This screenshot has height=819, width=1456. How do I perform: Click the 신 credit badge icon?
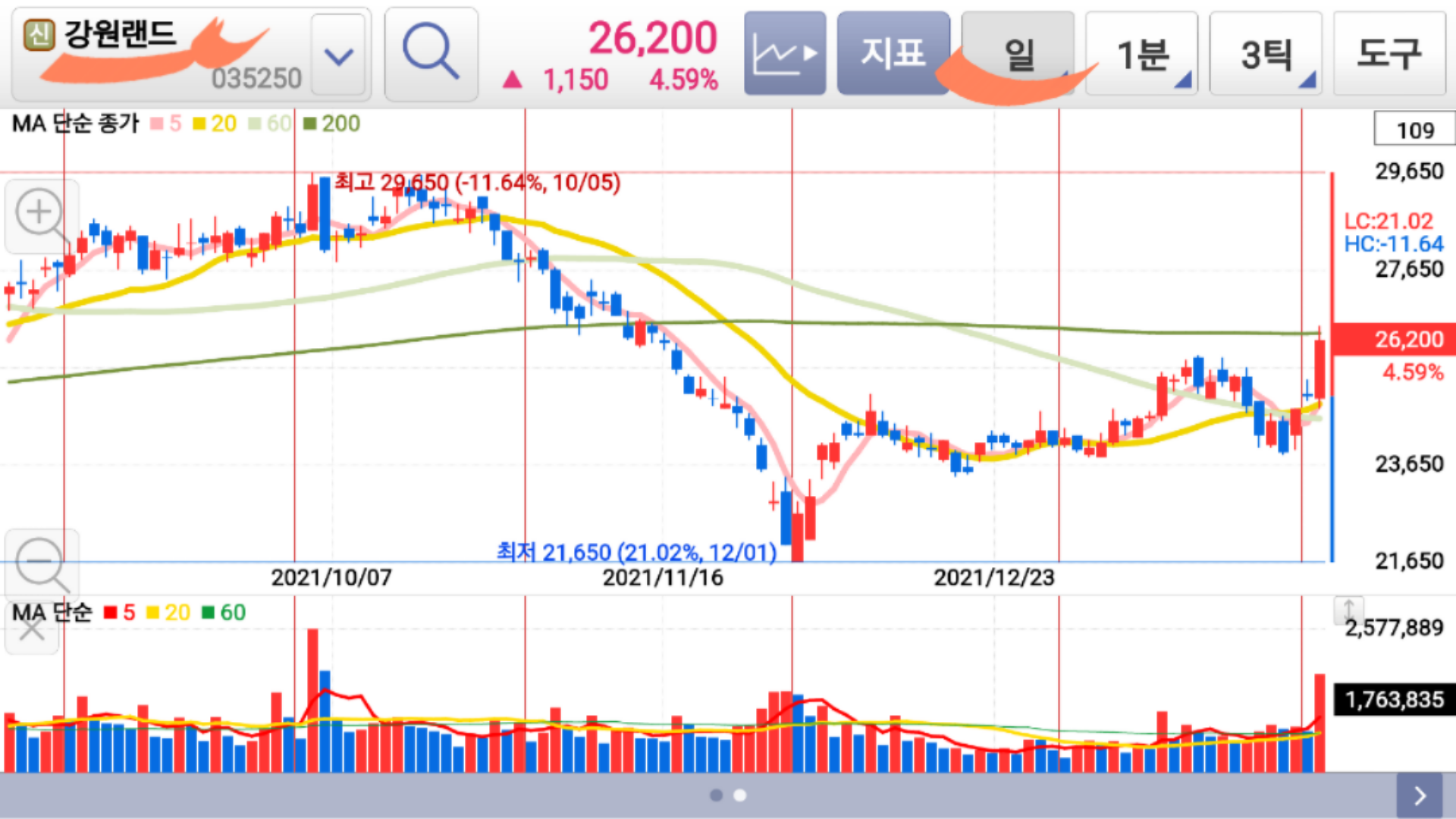pos(39,35)
